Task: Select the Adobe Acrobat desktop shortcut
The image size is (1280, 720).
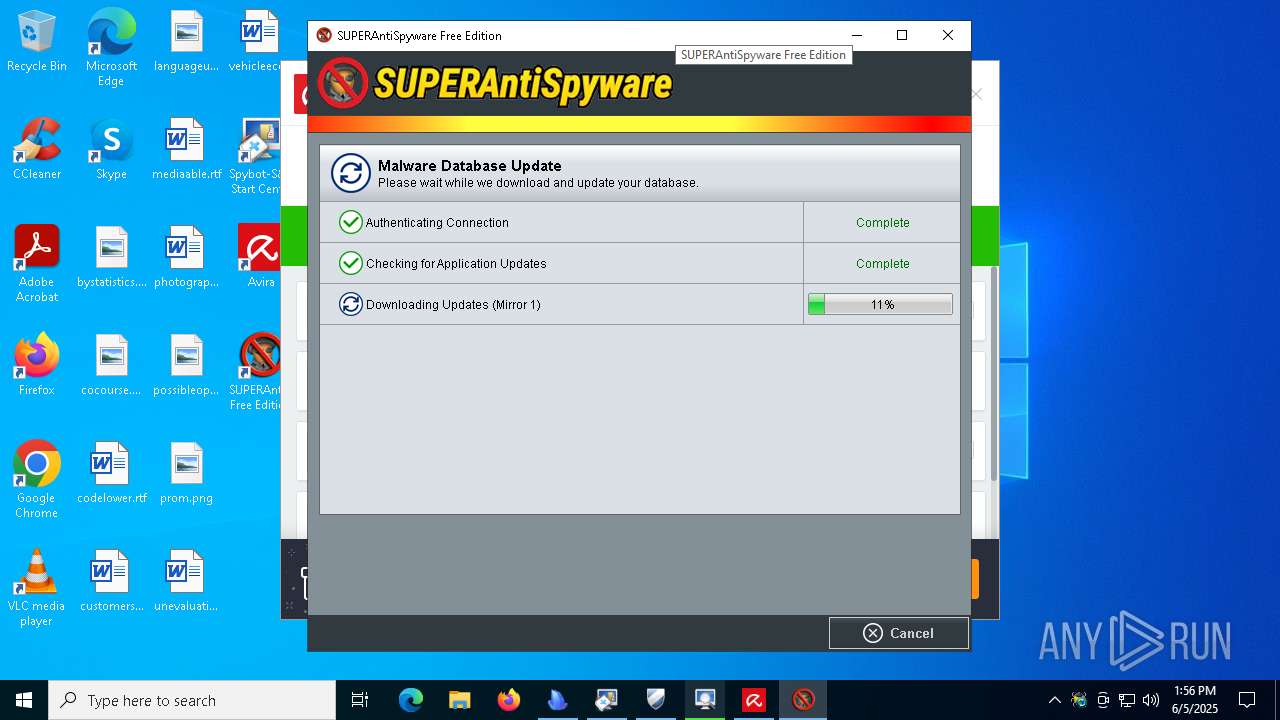Action: point(37,263)
